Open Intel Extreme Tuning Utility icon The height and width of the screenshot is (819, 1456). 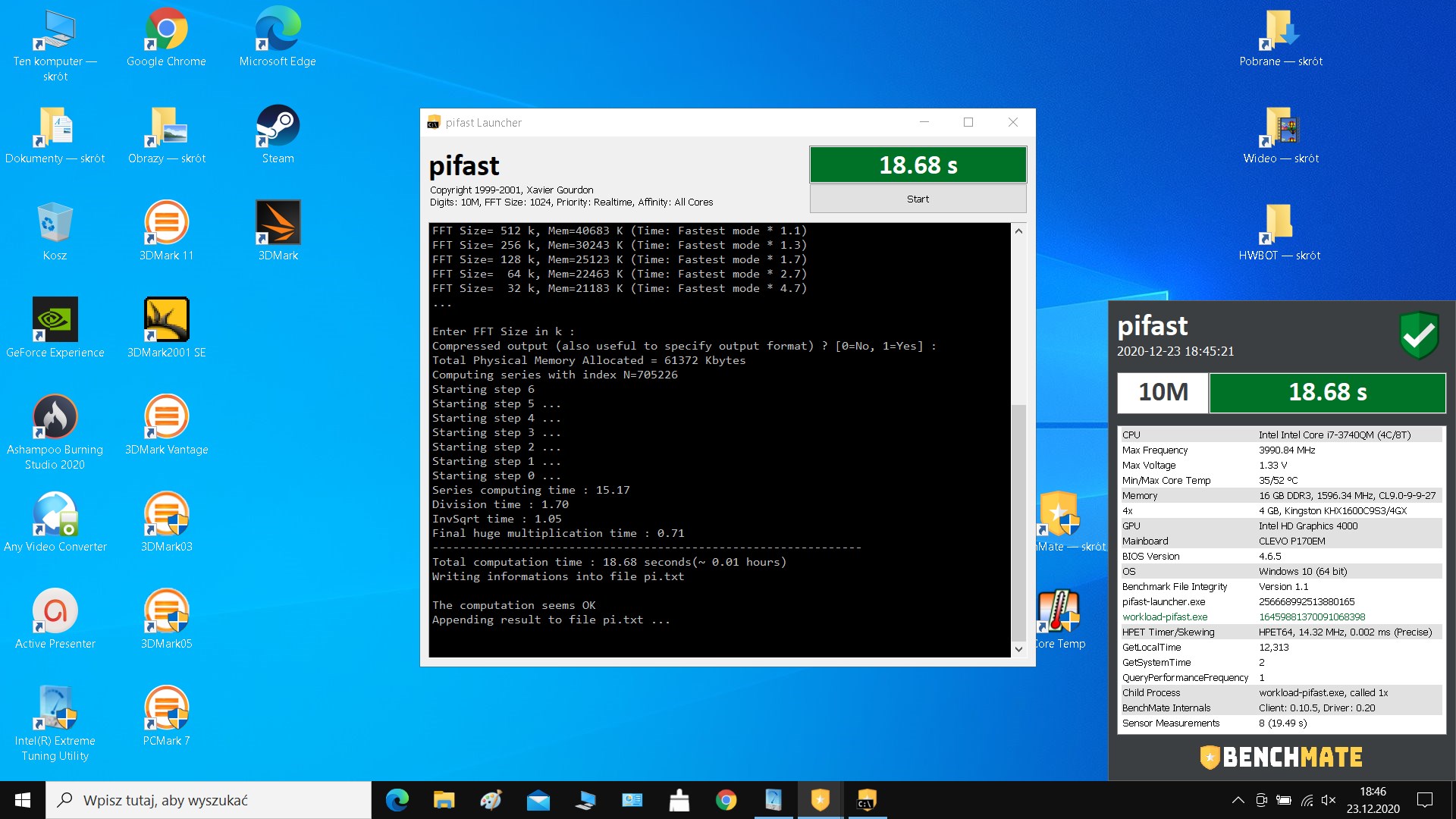point(55,723)
